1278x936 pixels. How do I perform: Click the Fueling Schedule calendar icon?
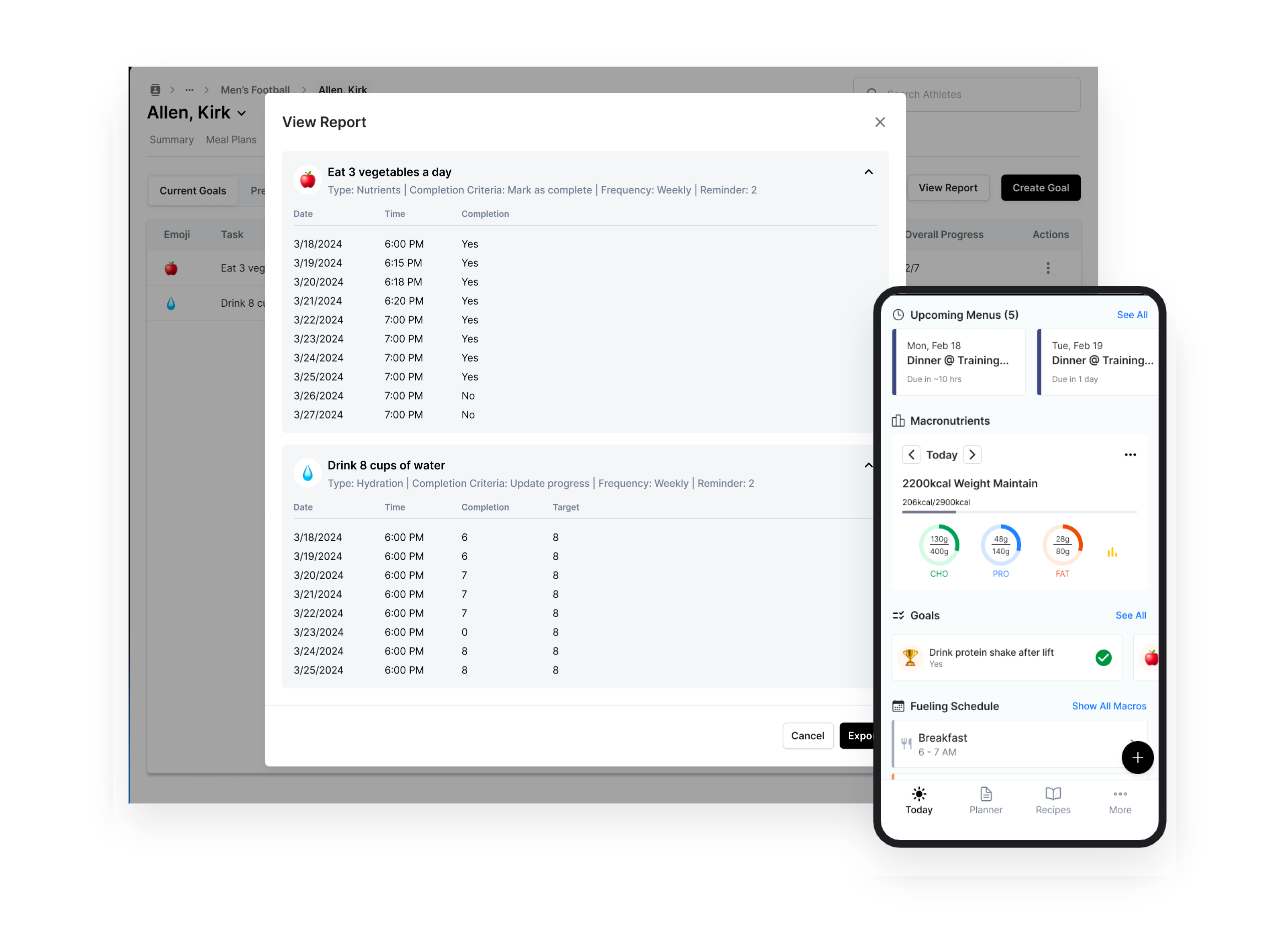pos(898,706)
